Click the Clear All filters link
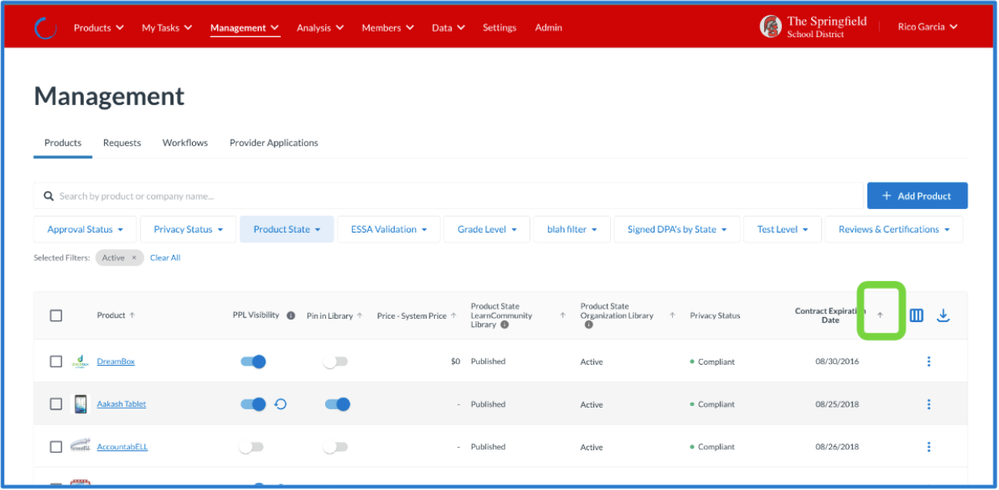Viewport: 999px width, 490px height. pos(165,258)
